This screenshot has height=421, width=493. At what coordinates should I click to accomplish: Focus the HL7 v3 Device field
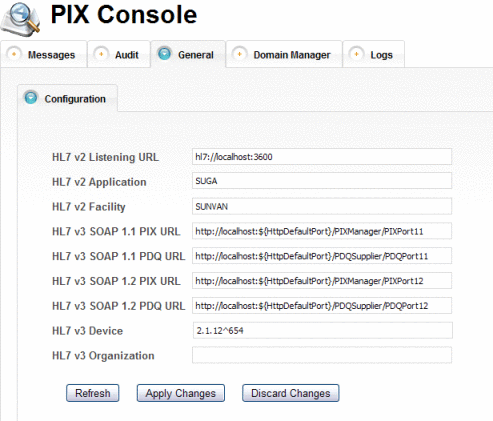323,330
